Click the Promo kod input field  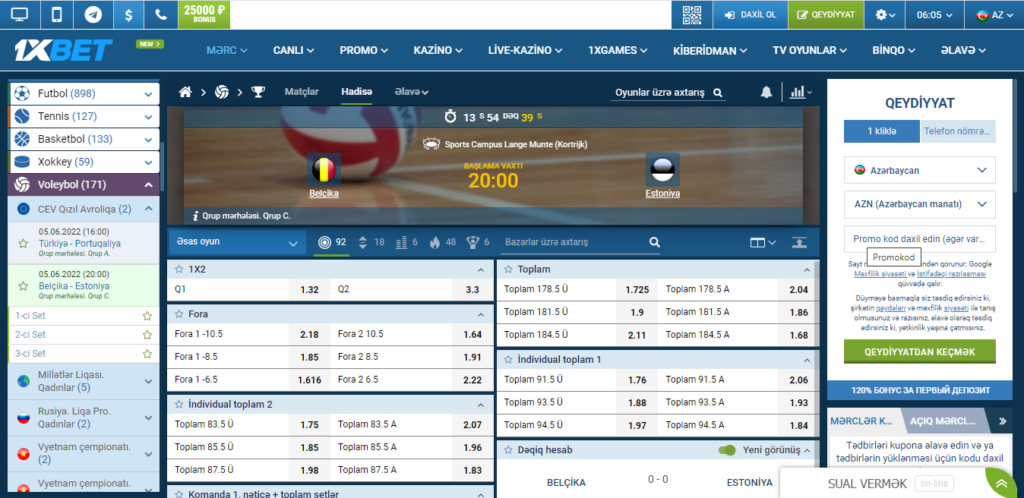click(x=920, y=239)
